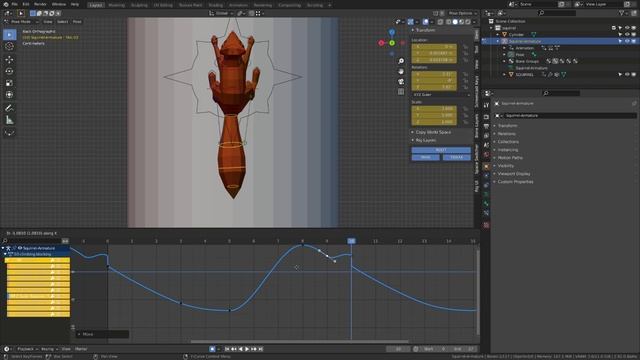Toggle eye icon on graph editor armature channel
The width and height of the screenshot is (640, 360).
[x=20, y=248]
